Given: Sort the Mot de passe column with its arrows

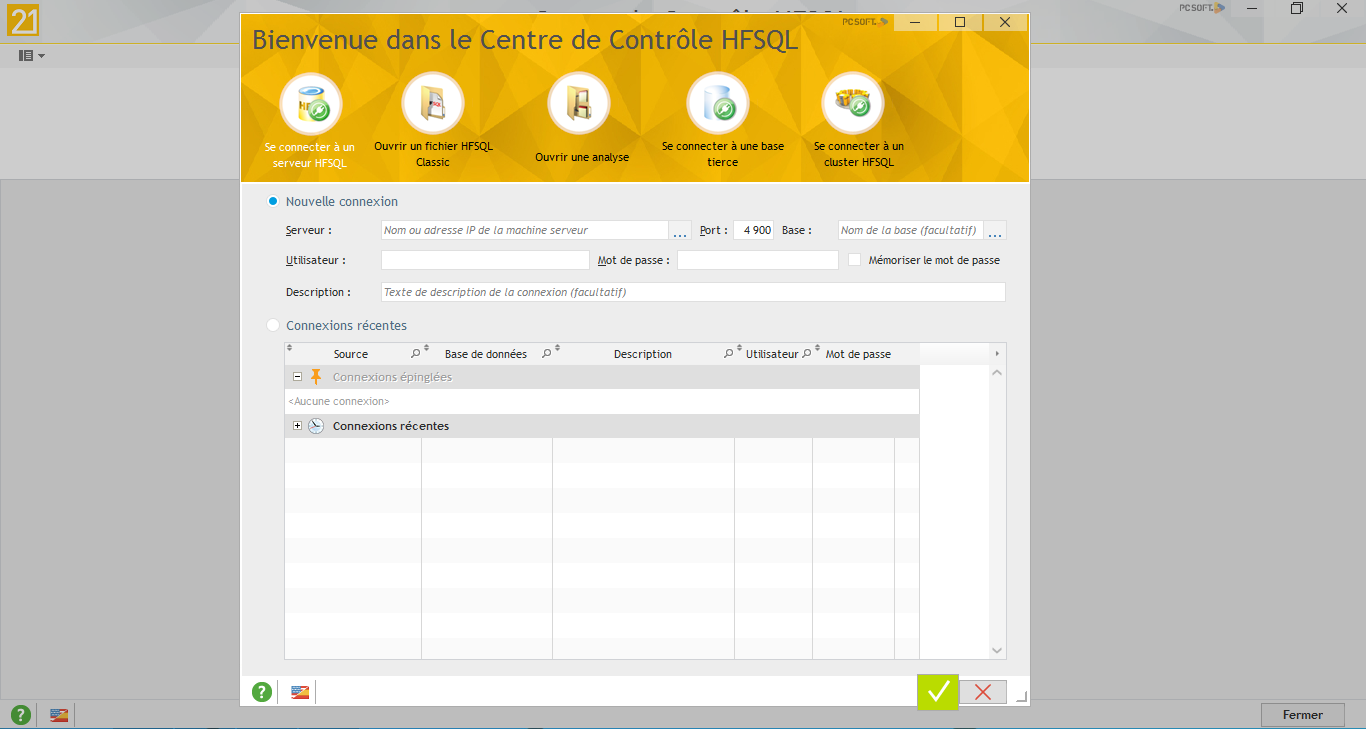Looking at the screenshot, I should (818, 348).
